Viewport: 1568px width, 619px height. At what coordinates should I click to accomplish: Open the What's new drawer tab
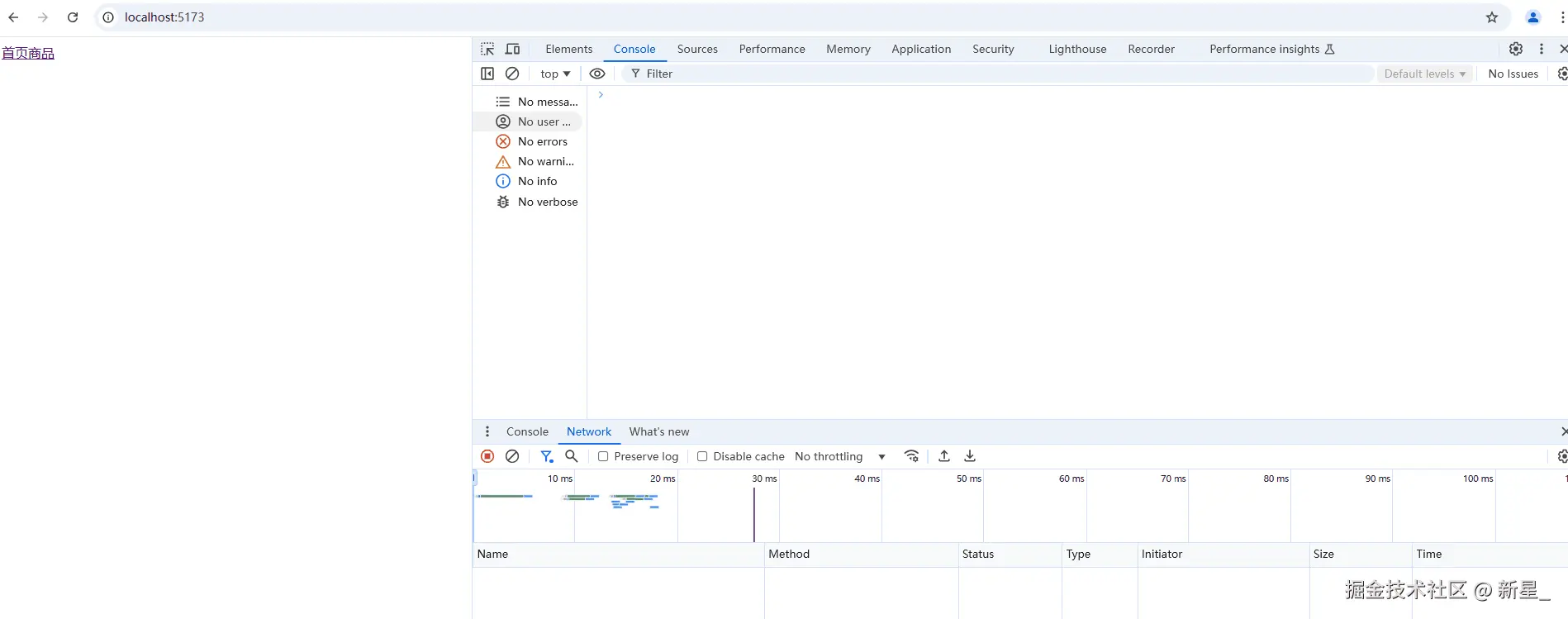[x=659, y=431]
